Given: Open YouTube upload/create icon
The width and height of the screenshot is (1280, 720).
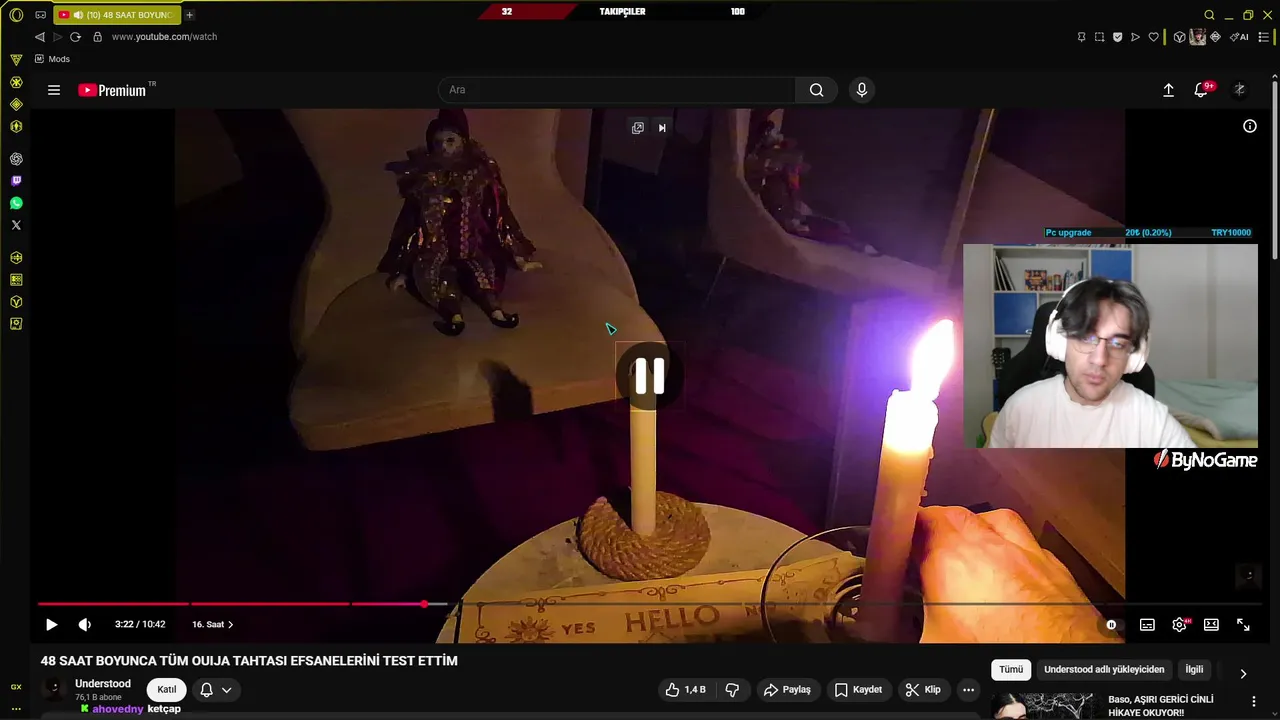Looking at the screenshot, I should (1168, 90).
